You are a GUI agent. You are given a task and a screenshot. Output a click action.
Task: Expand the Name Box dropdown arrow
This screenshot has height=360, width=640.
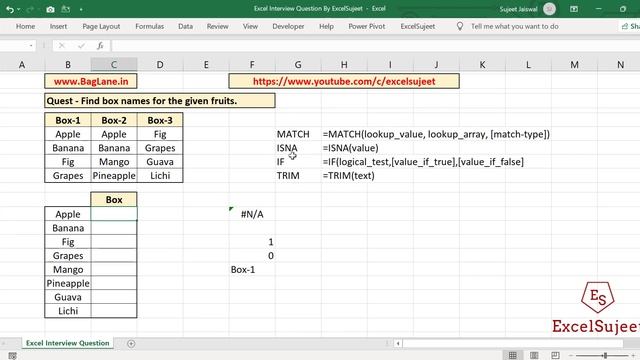coord(31,46)
